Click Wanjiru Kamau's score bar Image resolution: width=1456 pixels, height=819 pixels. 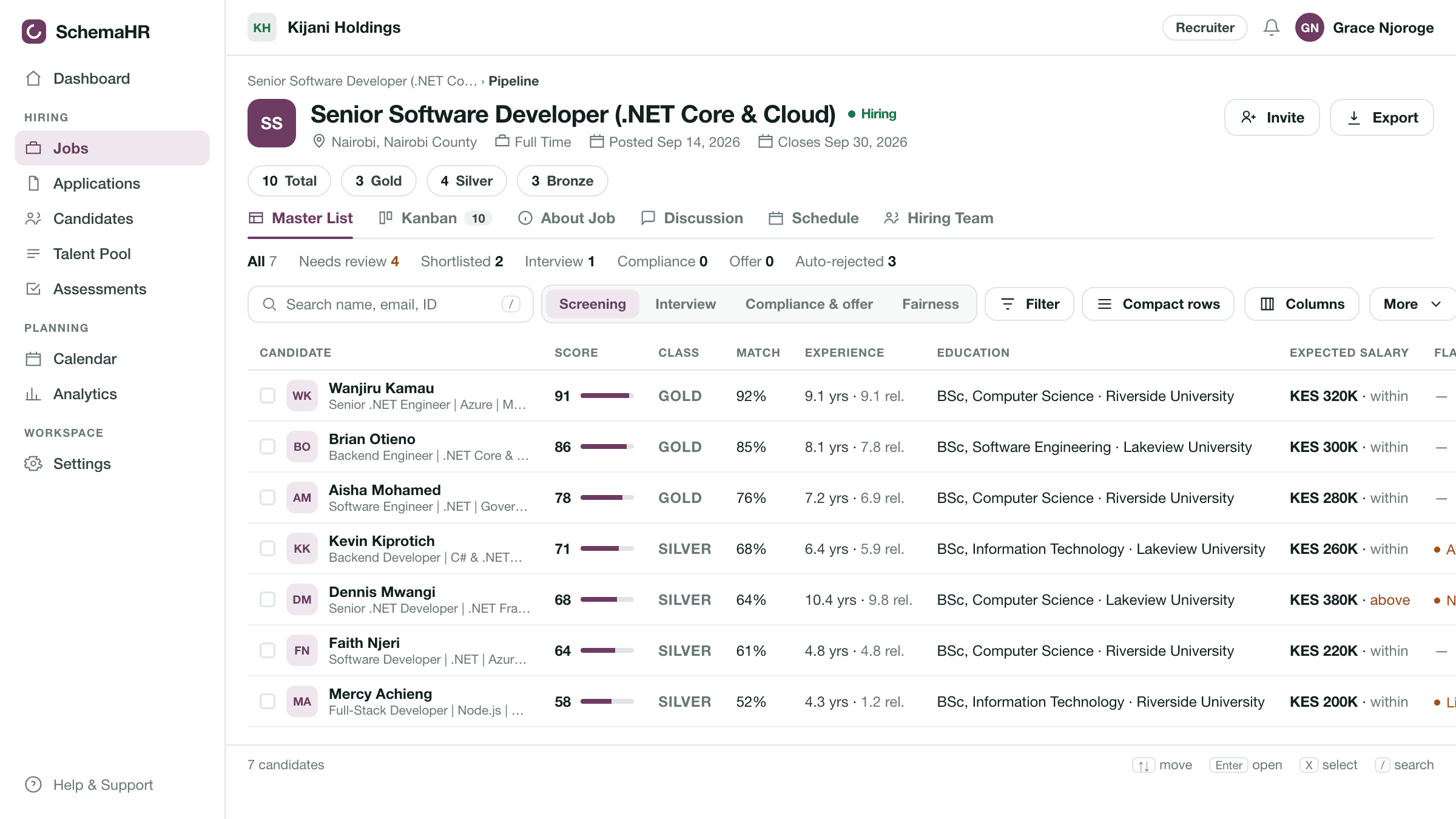point(607,396)
